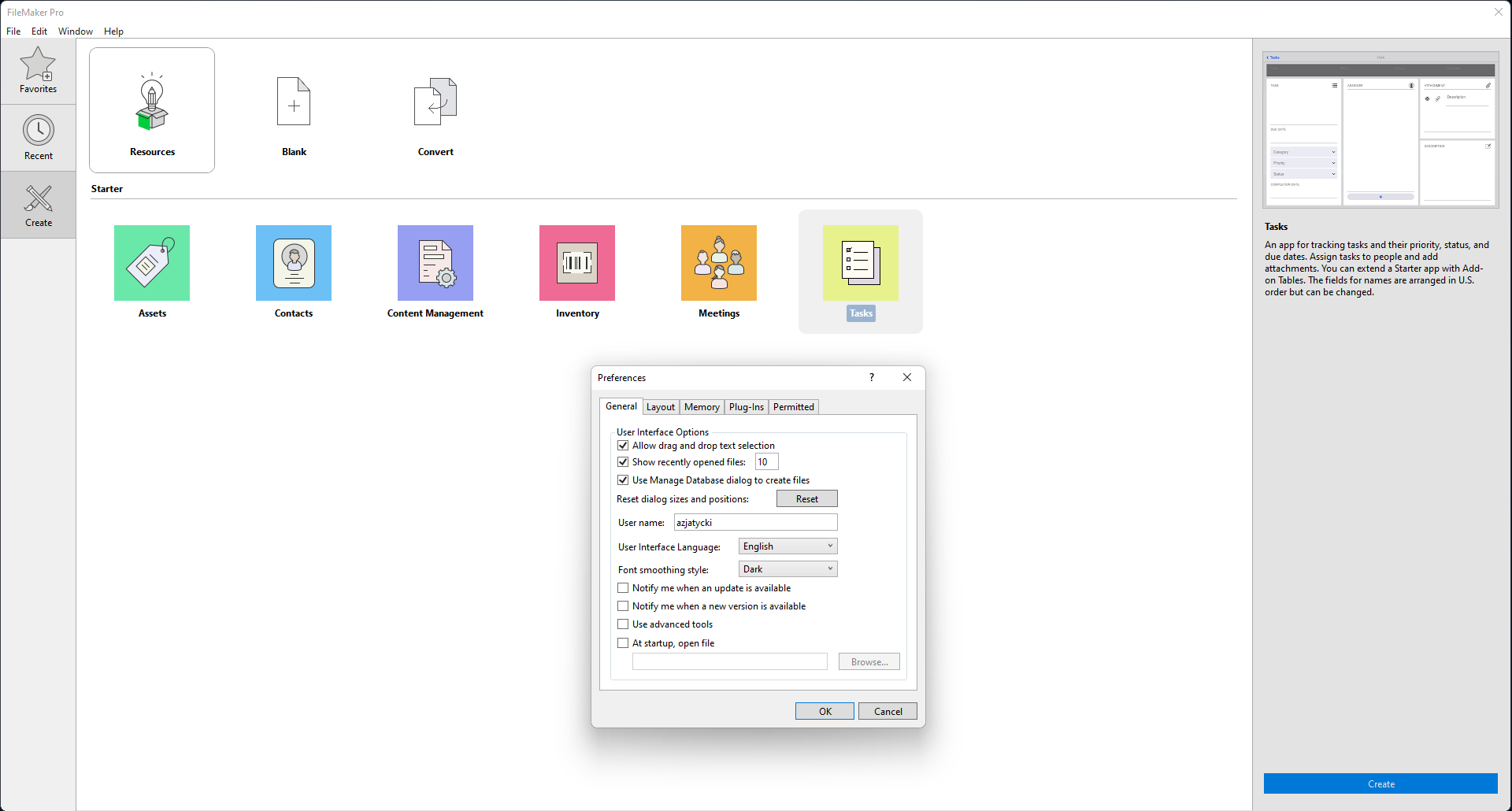The image size is (1512, 811).
Task: Click Cancel in the Preferences dialog
Action: pyautogui.click(x=888, y=711)
